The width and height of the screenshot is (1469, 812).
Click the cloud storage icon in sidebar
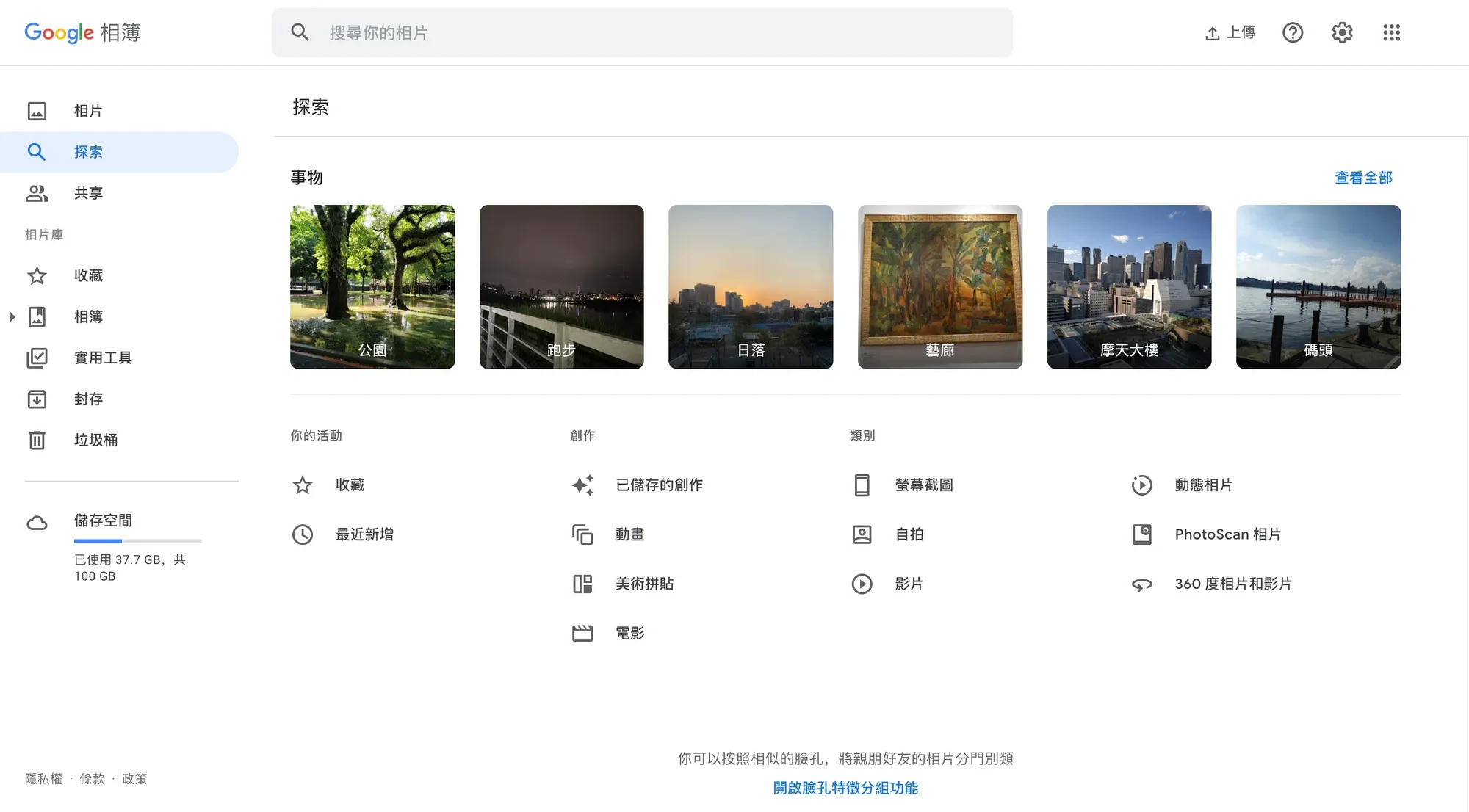[37, 523]
